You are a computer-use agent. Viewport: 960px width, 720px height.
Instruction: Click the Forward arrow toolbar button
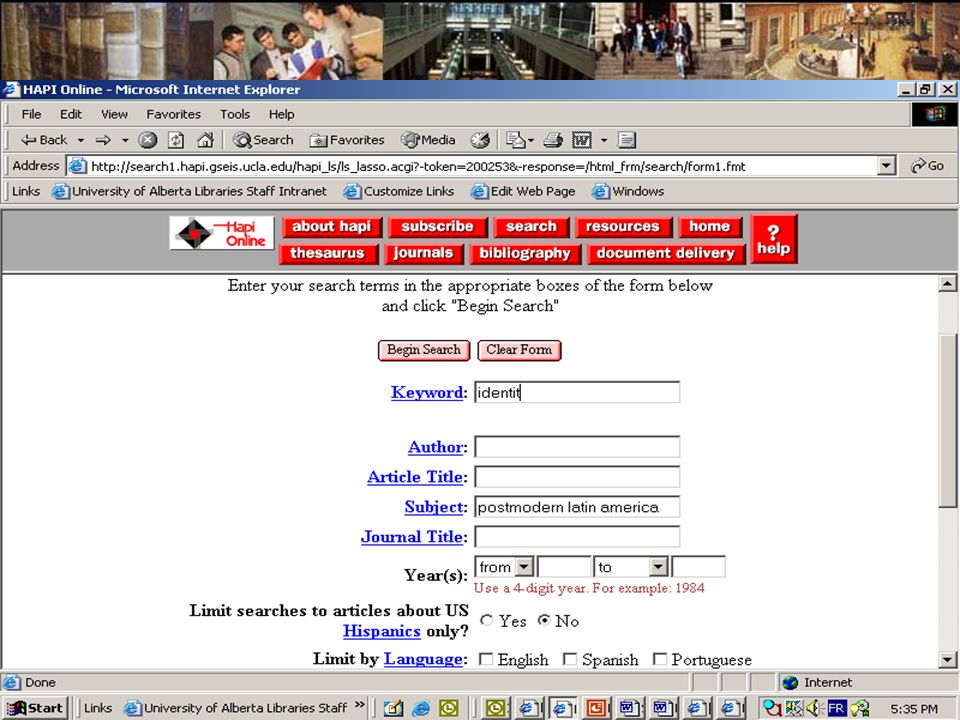click(x=103, y=140)
